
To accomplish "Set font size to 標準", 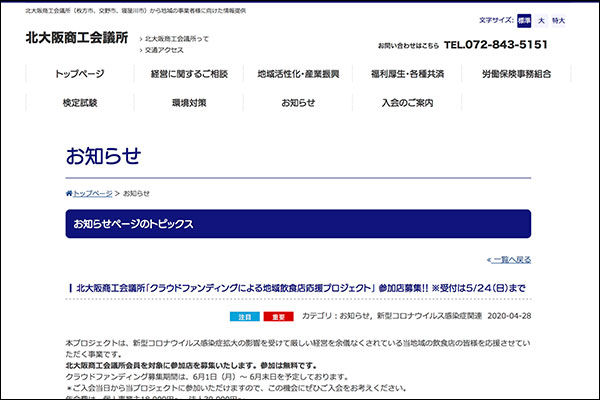I will (525, 20).
